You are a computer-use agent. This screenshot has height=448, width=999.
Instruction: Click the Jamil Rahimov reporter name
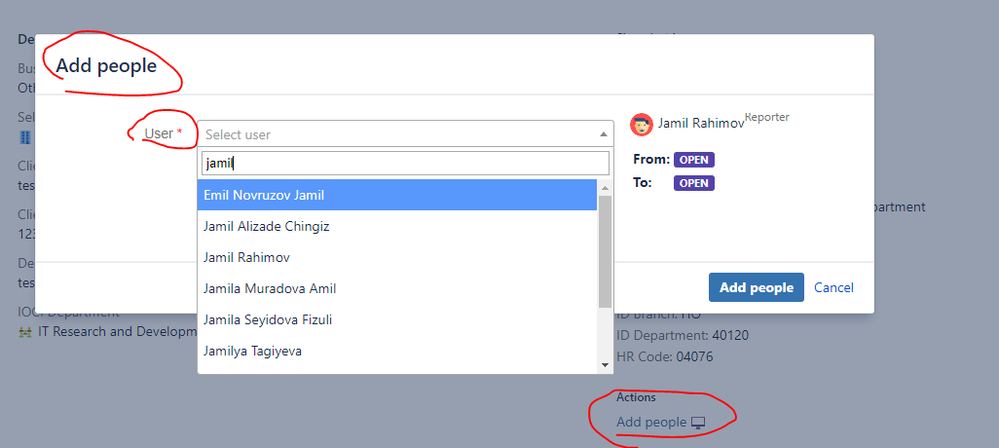point(701,124)
